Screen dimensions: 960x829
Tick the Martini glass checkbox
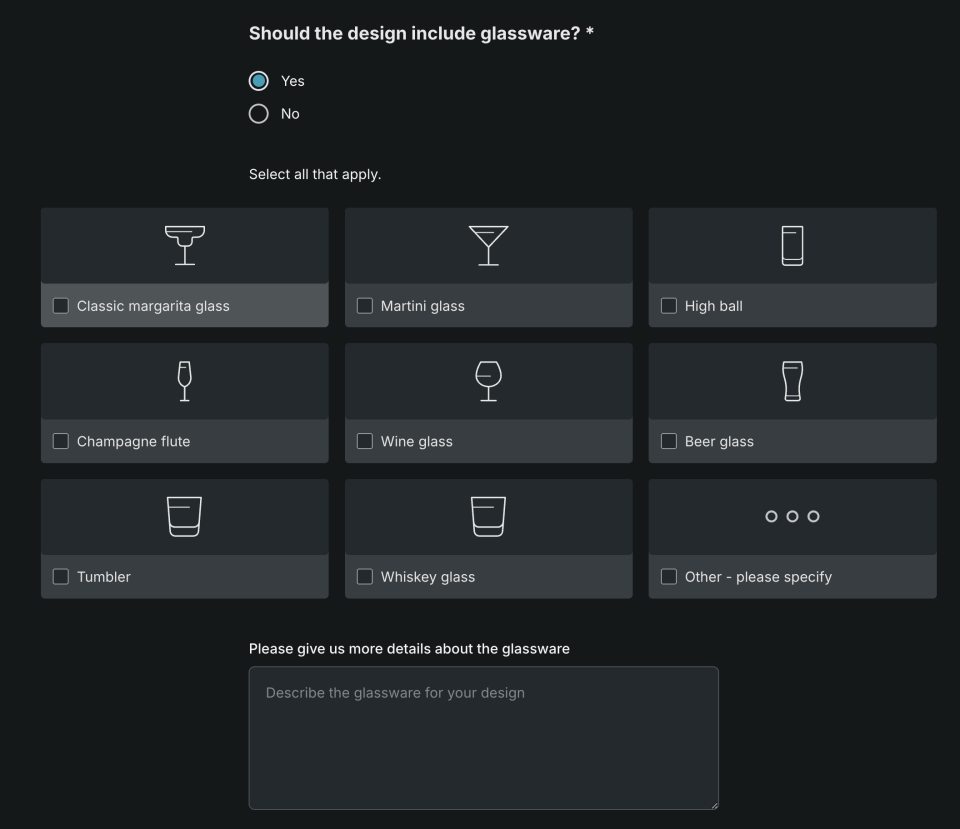[365, 306]
